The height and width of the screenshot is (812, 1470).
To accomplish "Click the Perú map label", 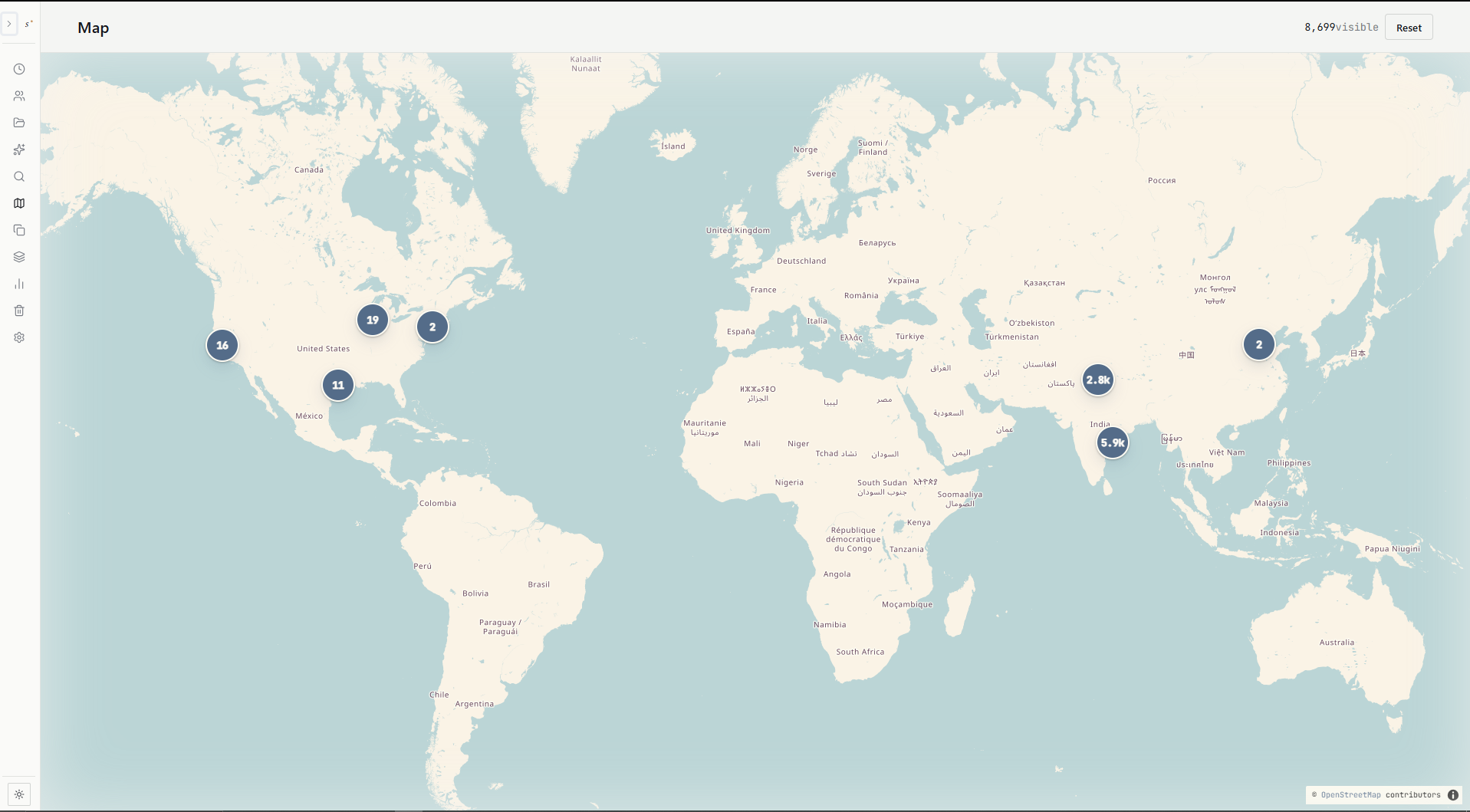I will (423, 566).
